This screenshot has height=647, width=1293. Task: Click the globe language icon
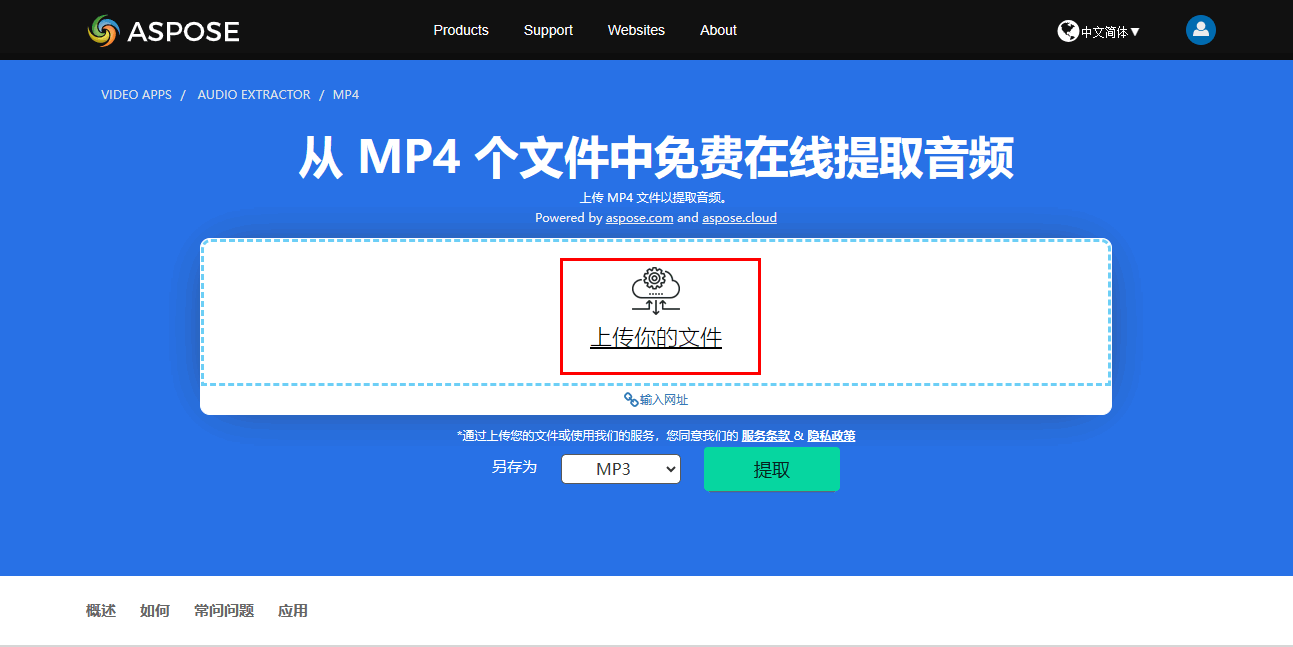click(x=1068, y=31)
